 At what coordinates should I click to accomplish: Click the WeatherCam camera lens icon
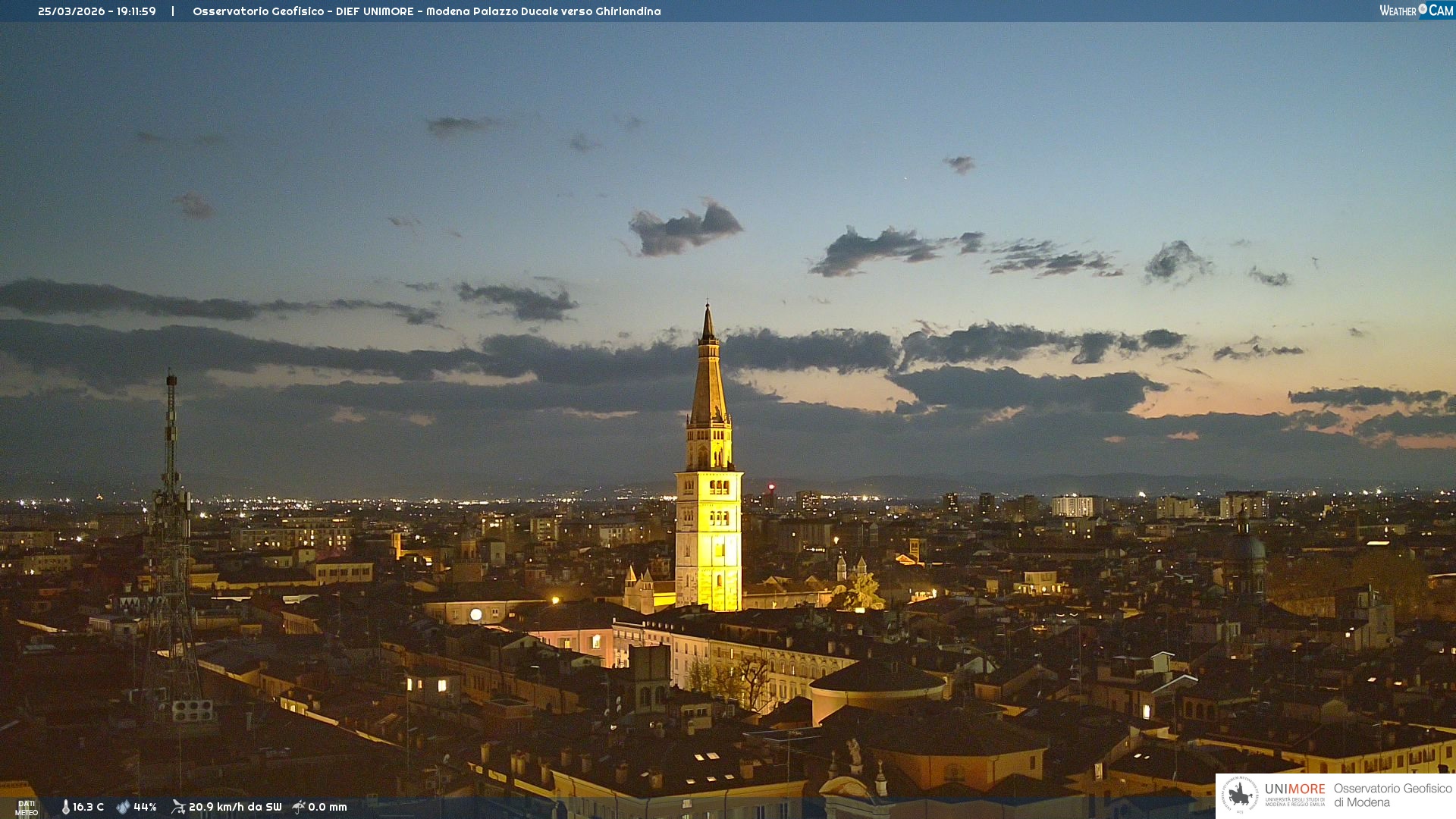[1423, 9]
